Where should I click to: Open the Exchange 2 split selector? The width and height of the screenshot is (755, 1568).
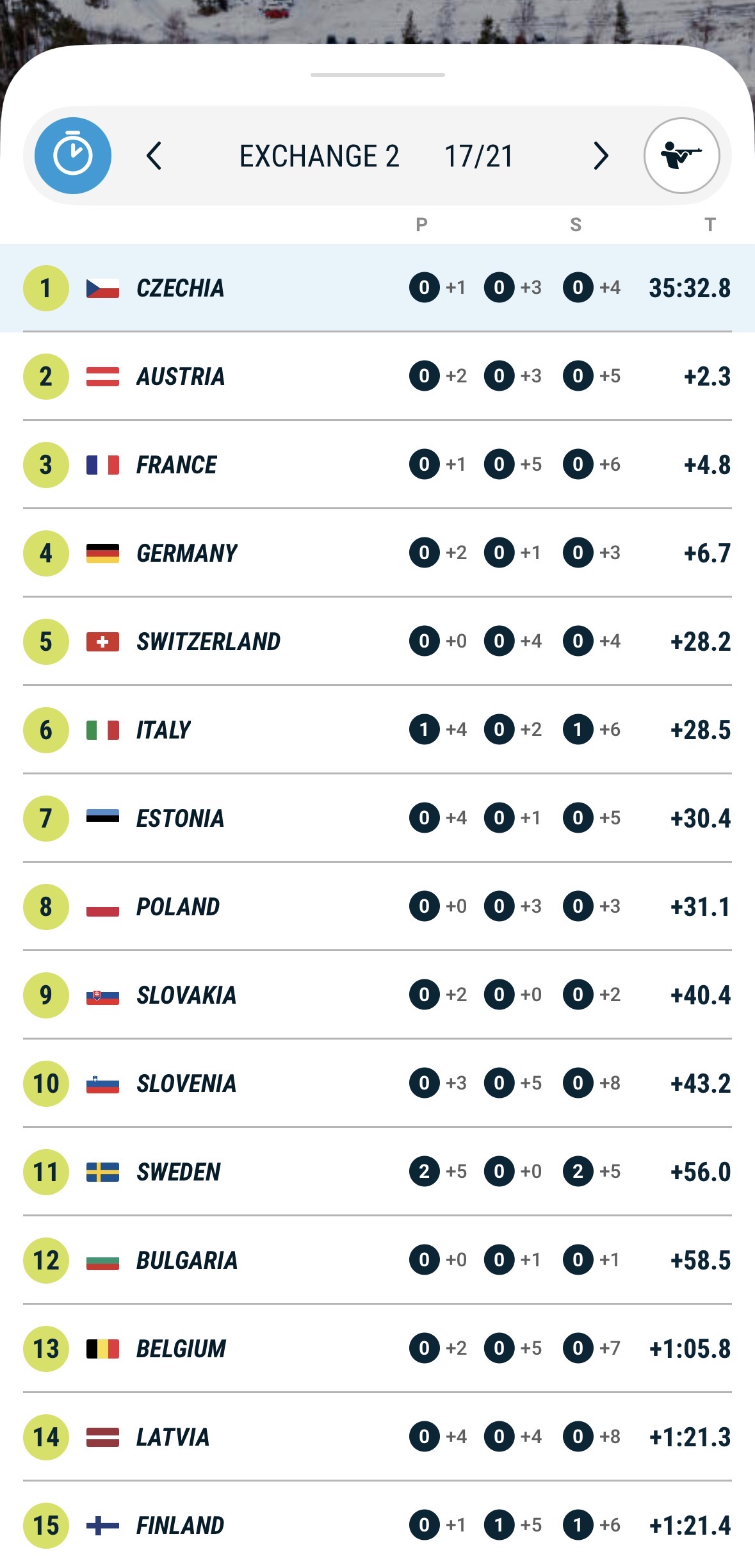click(x=319, y=156)
